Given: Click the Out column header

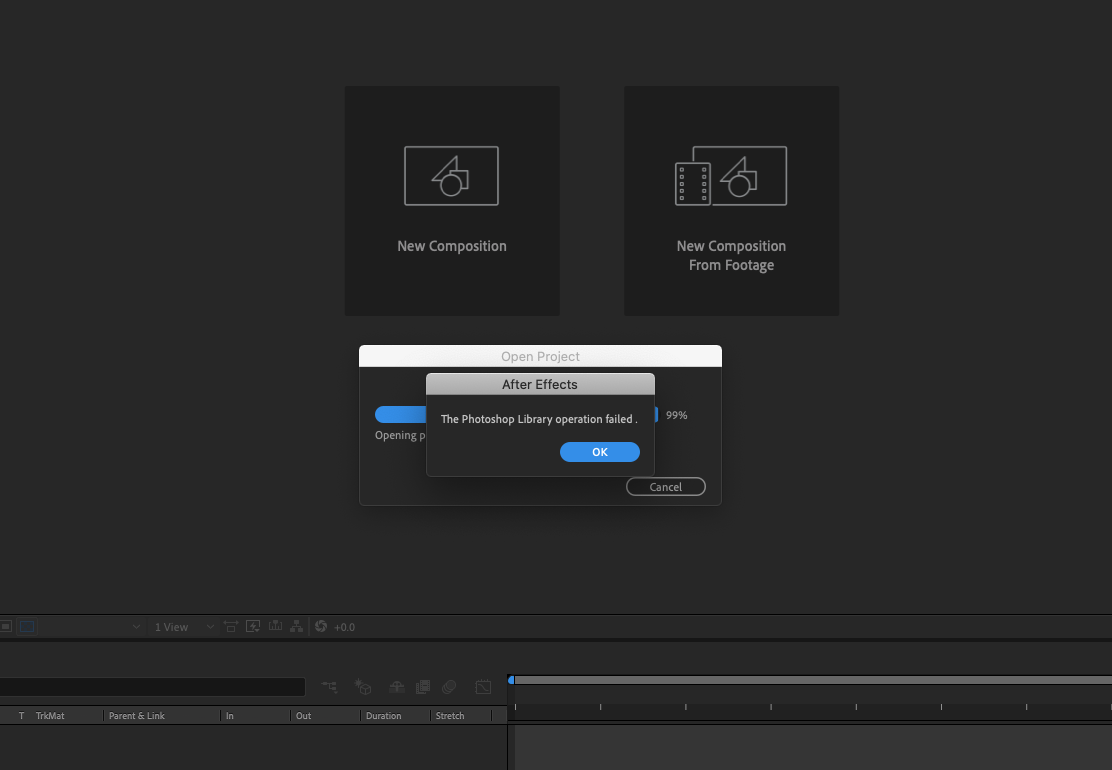Looking at the screenshot, I should (x=304, y=715).
